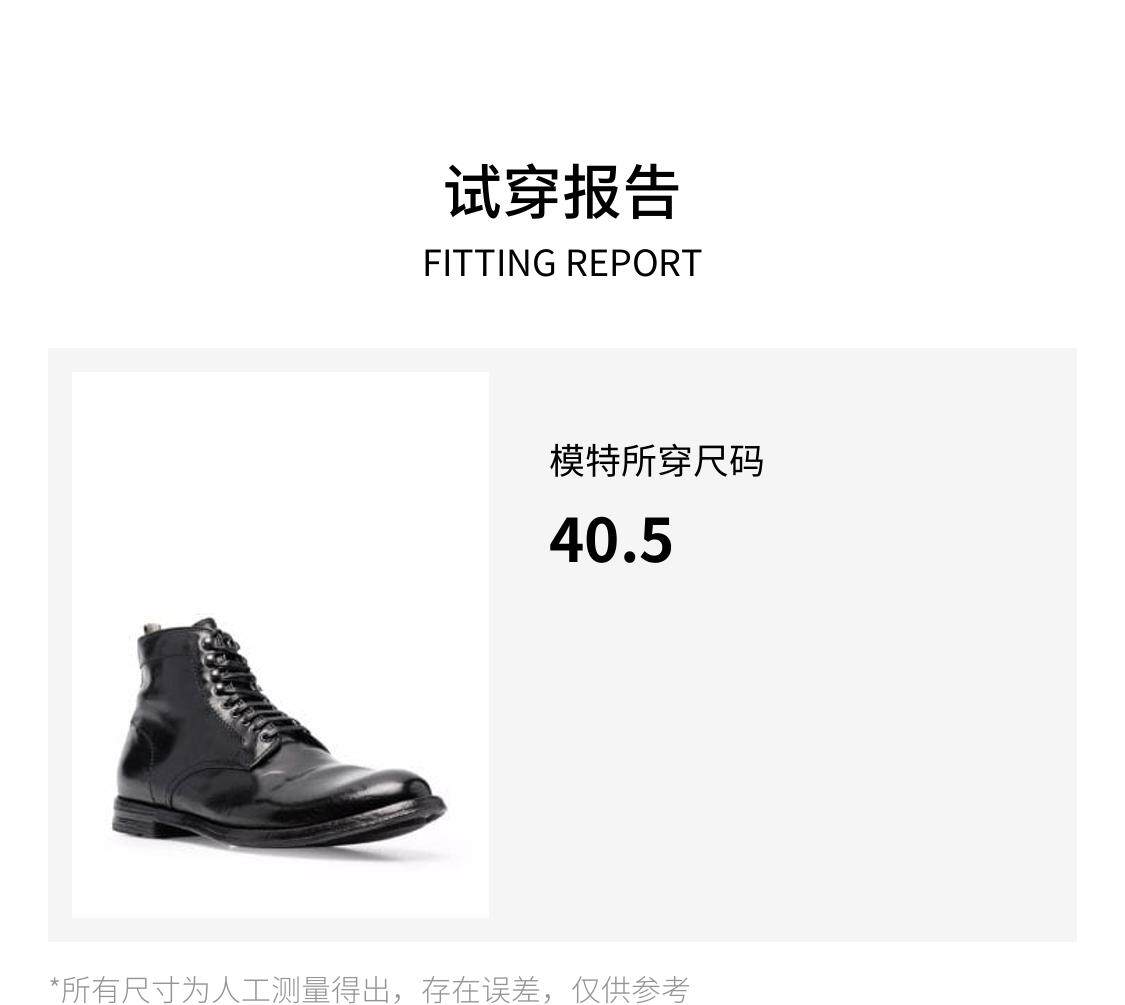
Task: Click the word REPORT in the subtitle
Action: coord(634,263)
